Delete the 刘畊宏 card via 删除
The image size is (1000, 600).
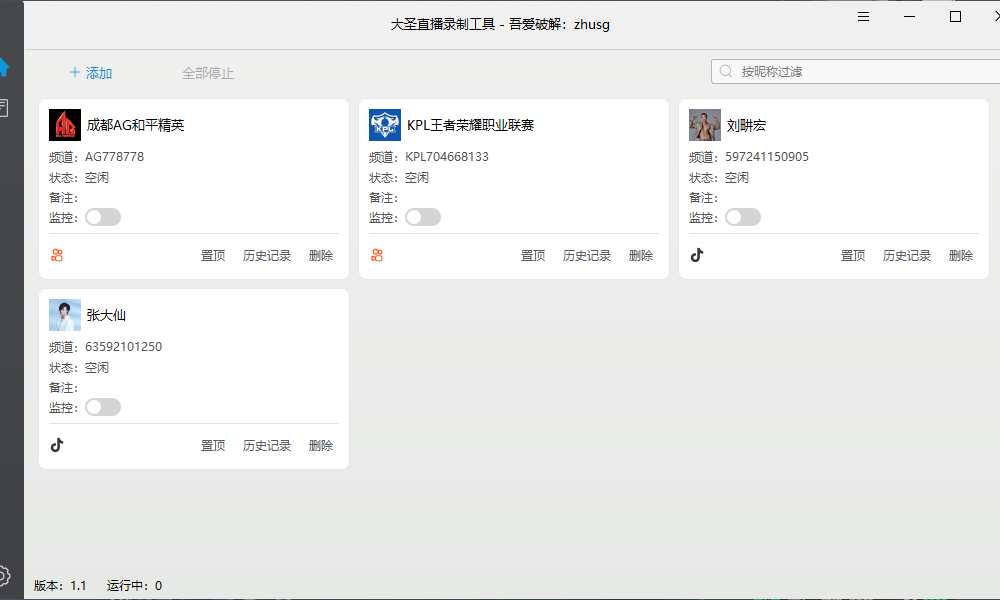point(961,256)
